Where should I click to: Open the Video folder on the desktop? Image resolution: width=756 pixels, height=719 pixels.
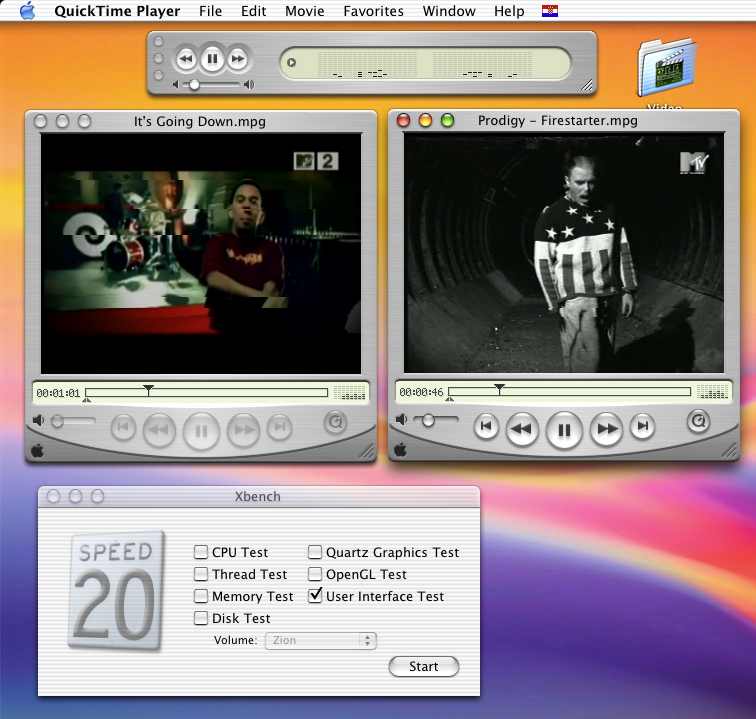tap(666, 68)
